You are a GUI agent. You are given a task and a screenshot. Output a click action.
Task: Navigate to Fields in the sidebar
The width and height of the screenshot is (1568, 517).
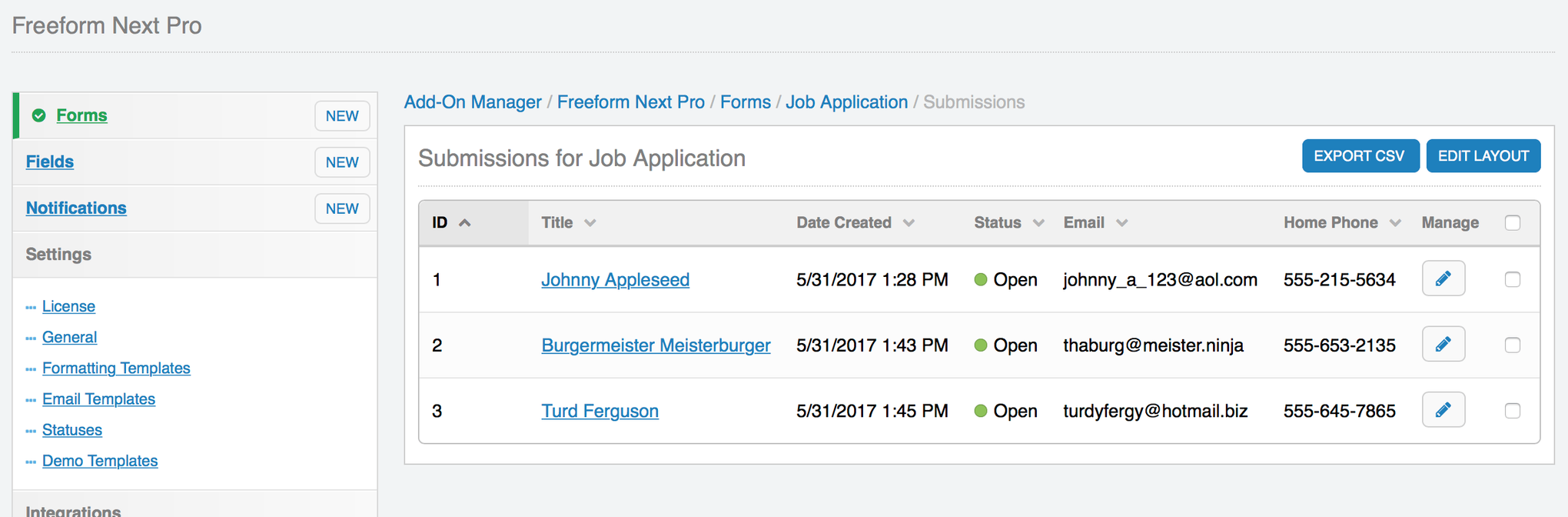(49, 162)
